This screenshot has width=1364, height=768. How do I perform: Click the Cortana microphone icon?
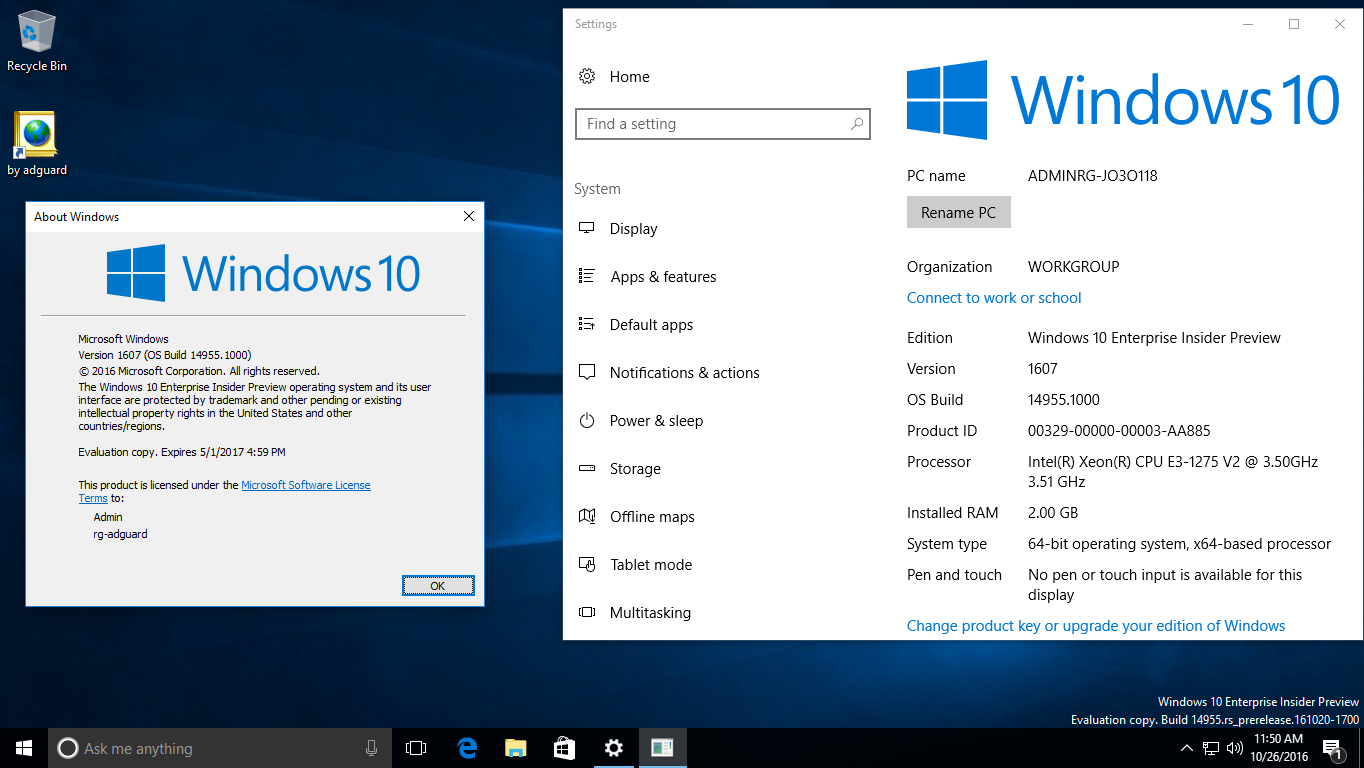point(371,748)
